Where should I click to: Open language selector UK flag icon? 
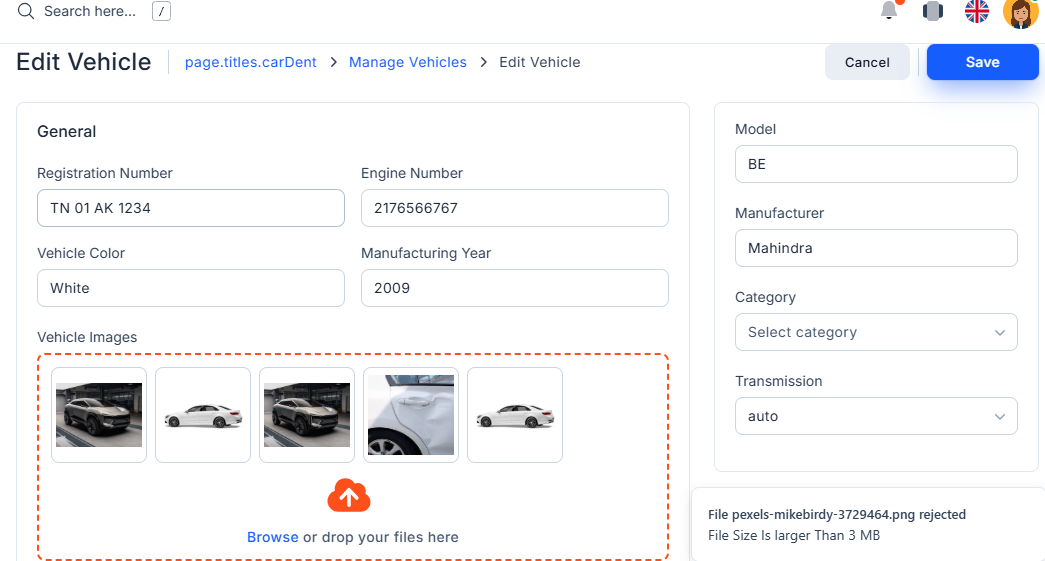977,11
